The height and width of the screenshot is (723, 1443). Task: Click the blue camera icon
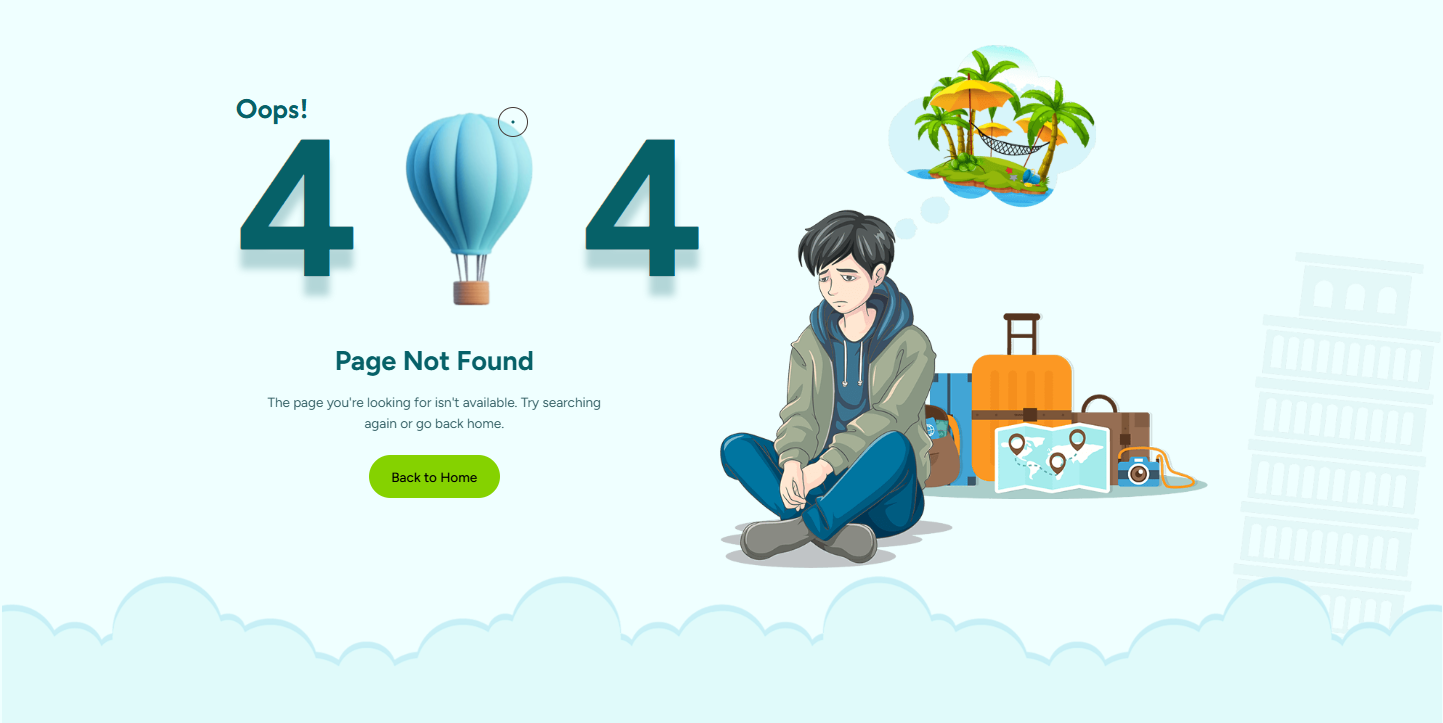tap(1138, 470)
